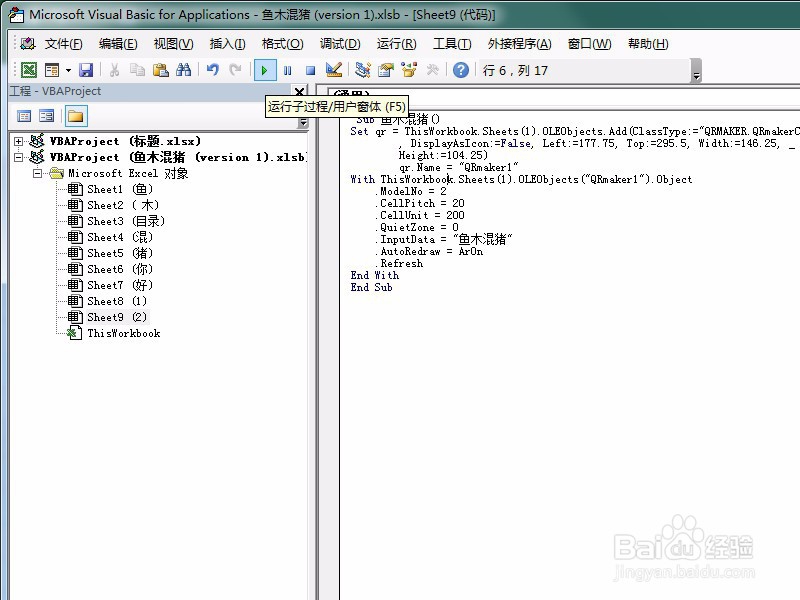Collapse the Microsoft Excel 对象 folder
Image resolution: width=800 pixels, height=600 pixels.
pos(37,173)
